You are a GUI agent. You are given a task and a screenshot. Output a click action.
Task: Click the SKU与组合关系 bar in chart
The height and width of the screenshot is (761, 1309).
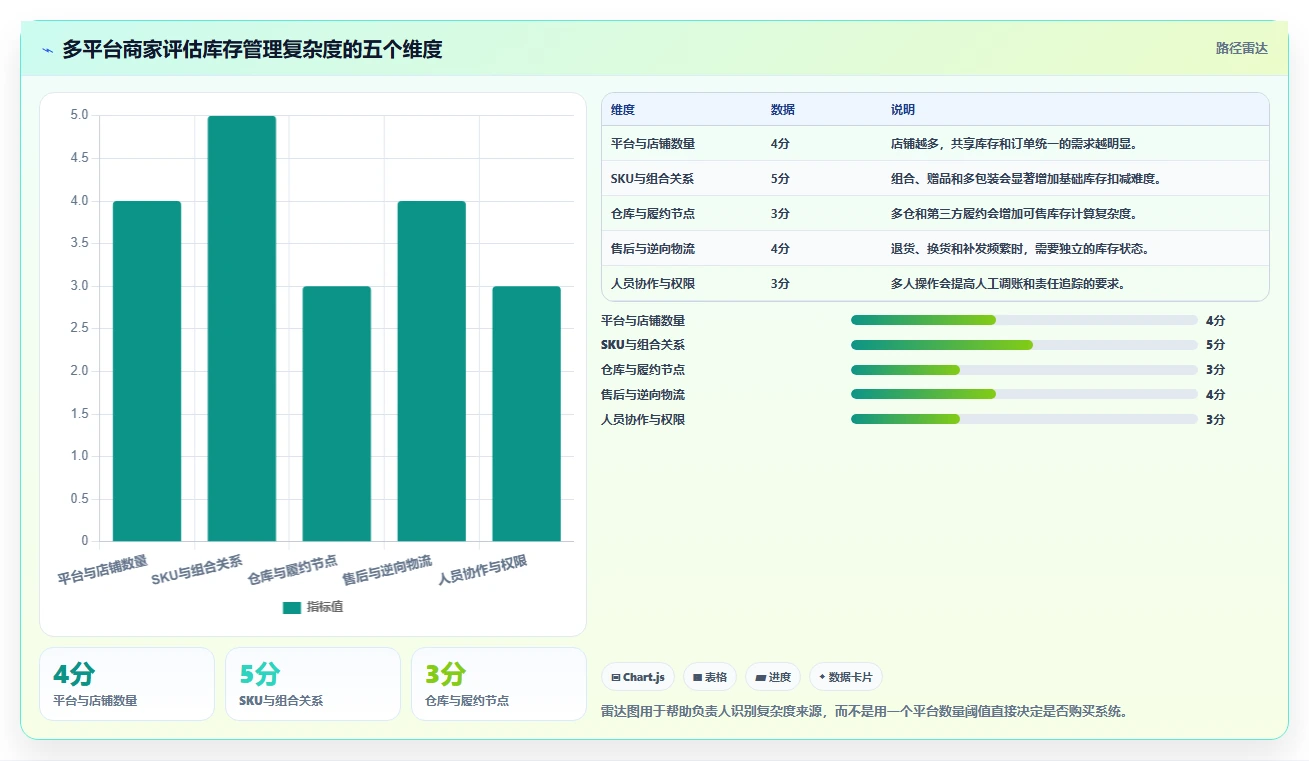tap(242, 329)
